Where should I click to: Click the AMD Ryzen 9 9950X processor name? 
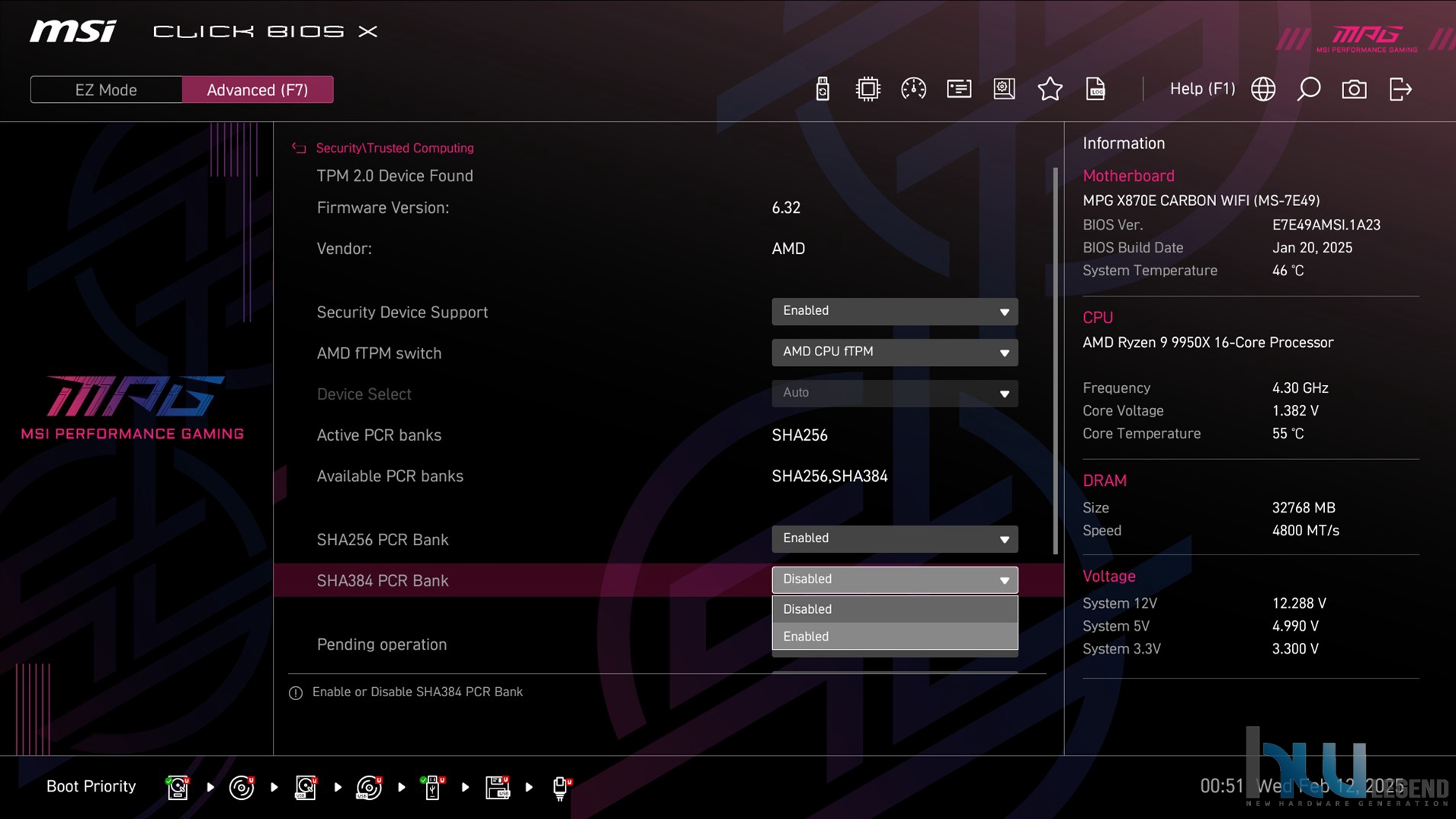pos(1207,342)
